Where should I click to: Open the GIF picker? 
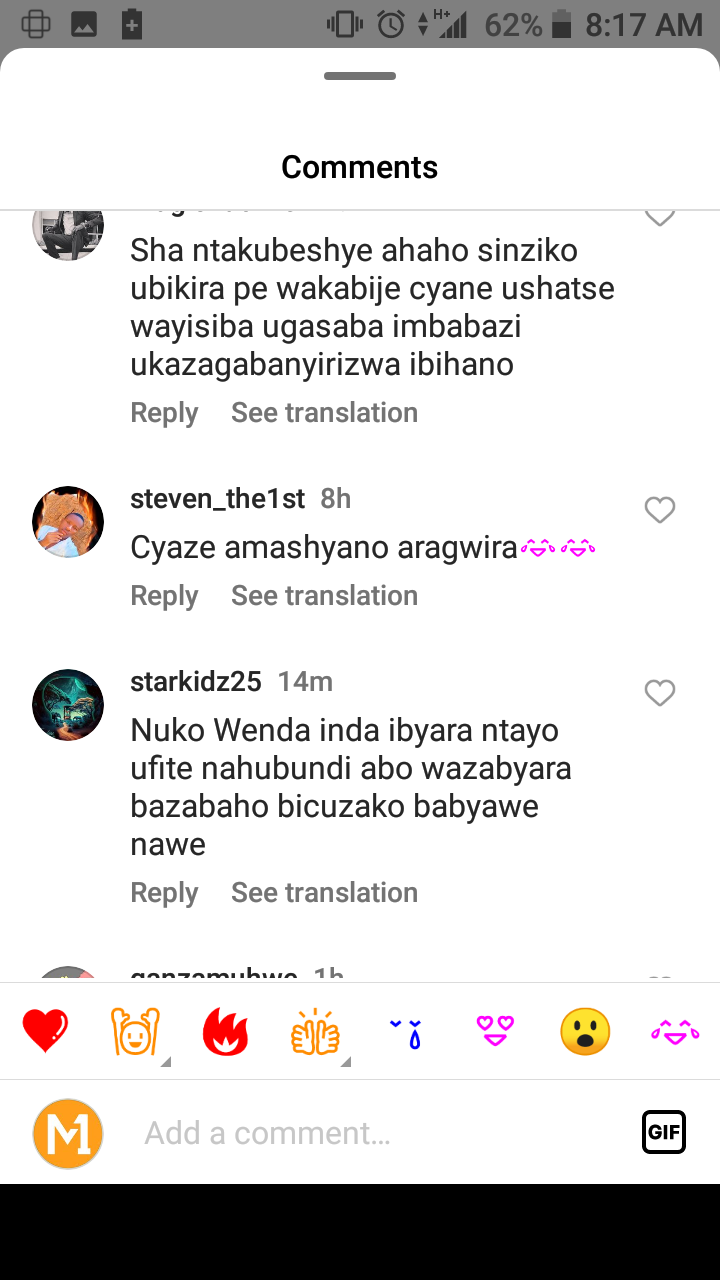tap(664, 1132)
